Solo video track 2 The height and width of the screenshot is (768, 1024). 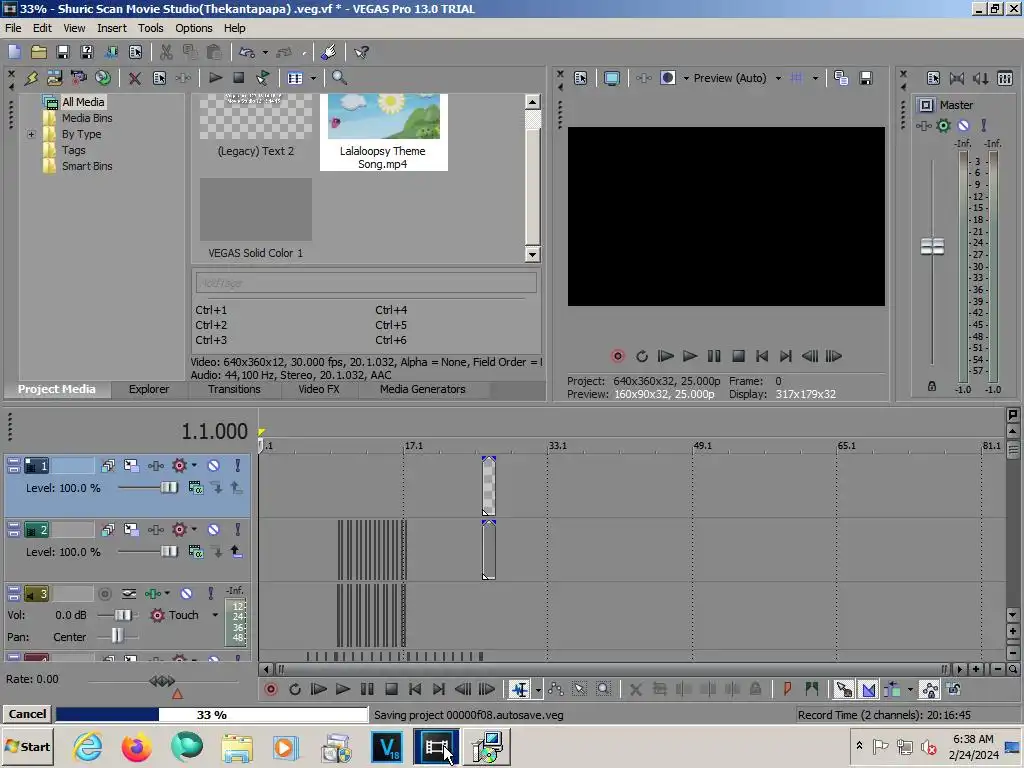pos(237,530)
